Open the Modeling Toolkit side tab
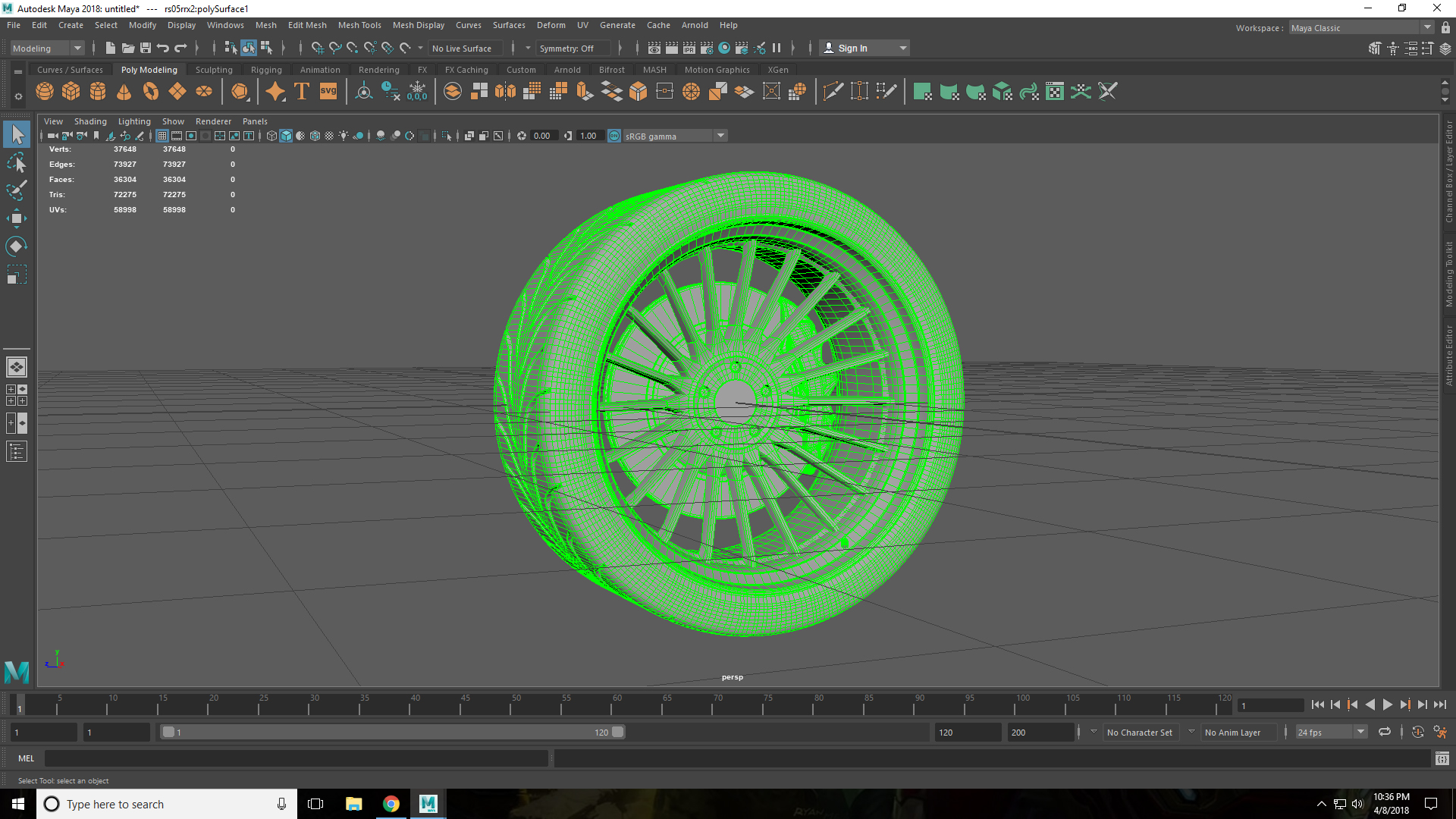 click(1448, 275)
